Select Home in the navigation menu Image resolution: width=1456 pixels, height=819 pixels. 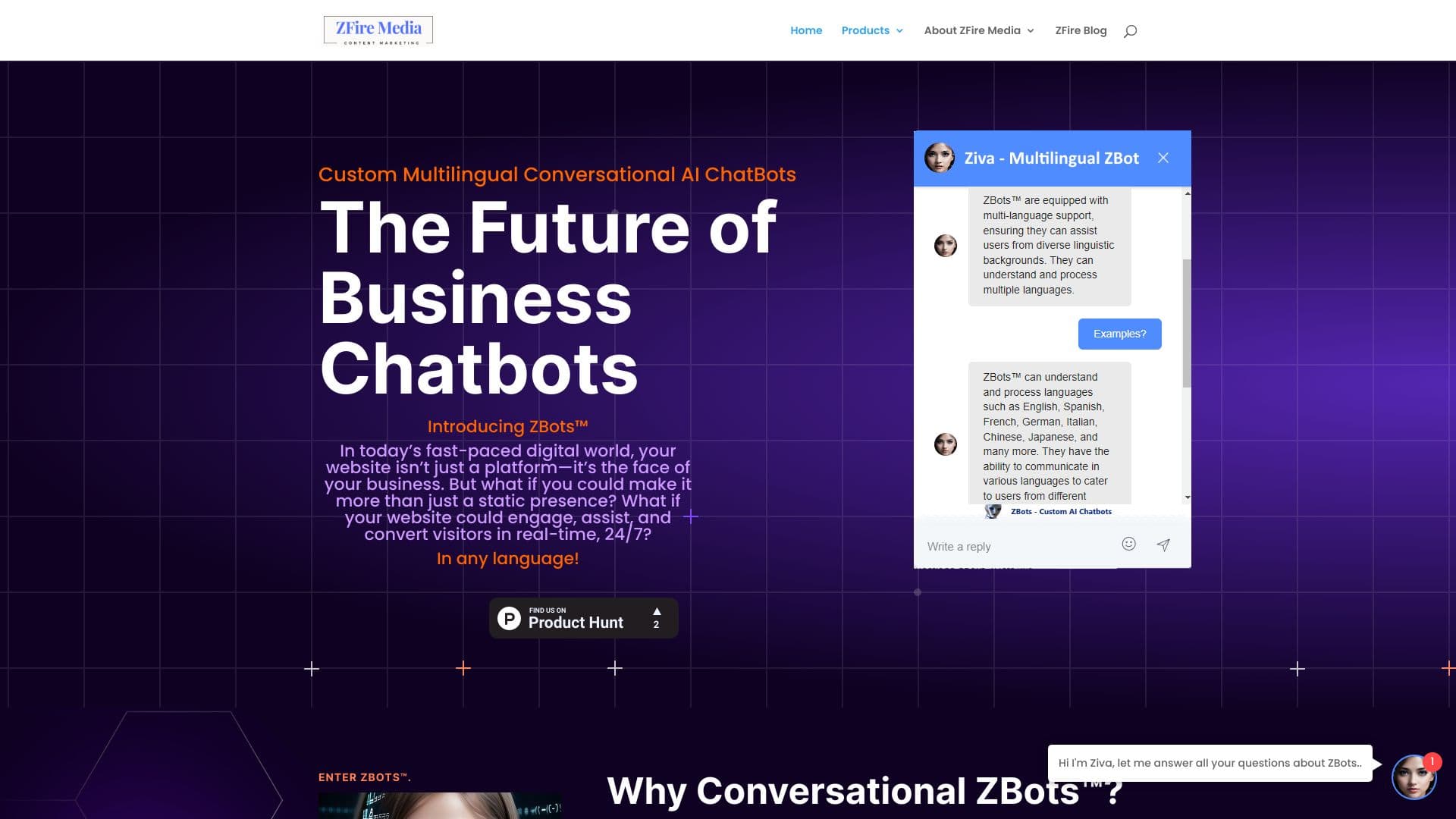(x=806, y=30)
